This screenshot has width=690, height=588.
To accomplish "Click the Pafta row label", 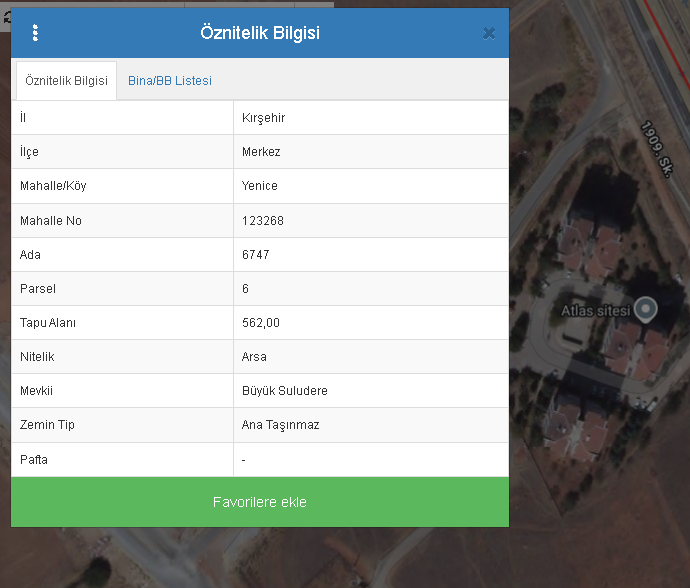I will (x=34, y=460).
